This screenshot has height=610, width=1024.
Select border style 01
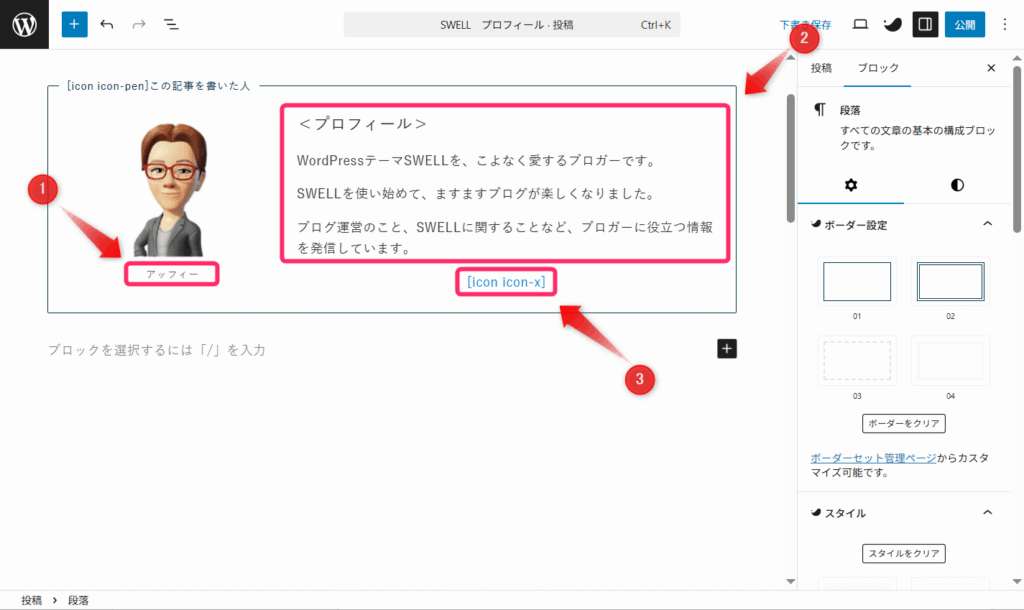[857, 281]
